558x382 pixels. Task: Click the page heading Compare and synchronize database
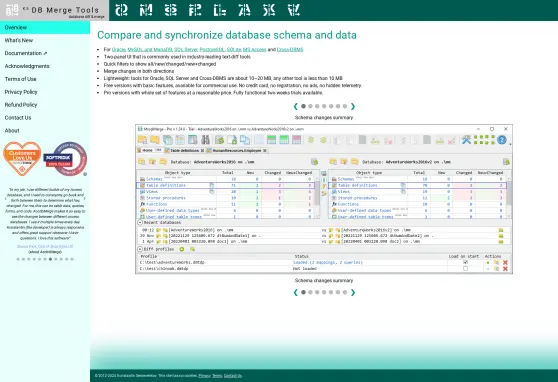[227, 35]
